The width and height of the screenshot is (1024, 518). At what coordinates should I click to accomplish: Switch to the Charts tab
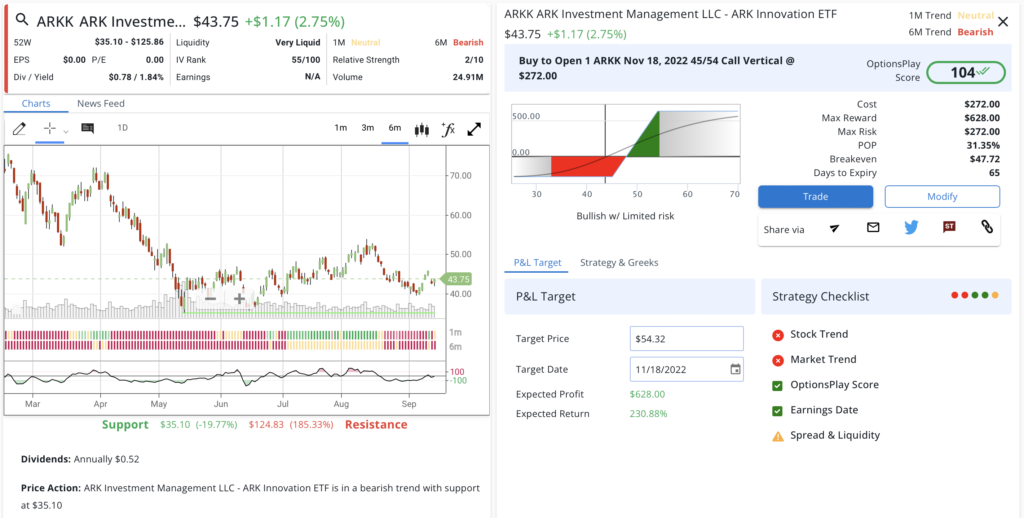pos(36,103)
